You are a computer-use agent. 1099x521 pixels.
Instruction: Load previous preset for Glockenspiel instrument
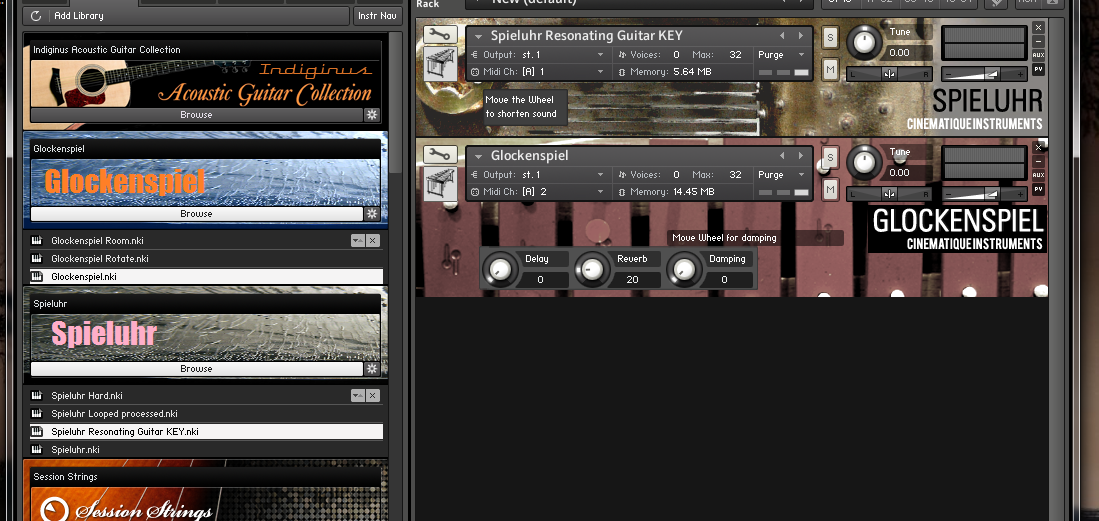click(783, 156)
